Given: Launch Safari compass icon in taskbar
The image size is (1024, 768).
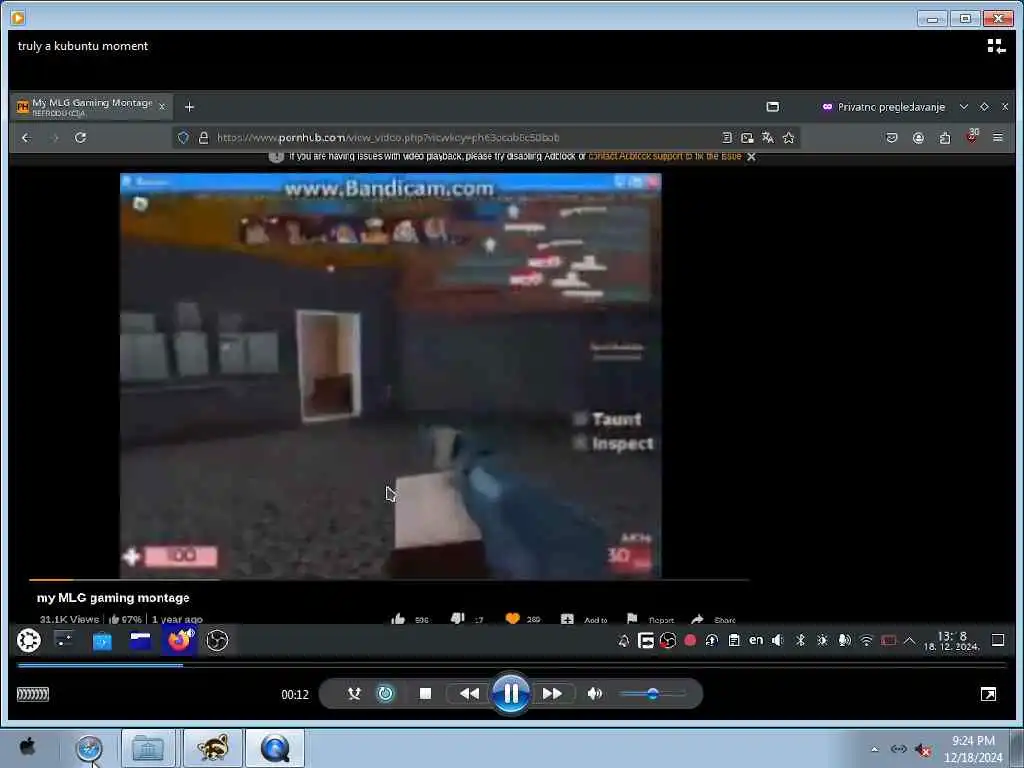Looking at the screenshot, I should [89, 748].
